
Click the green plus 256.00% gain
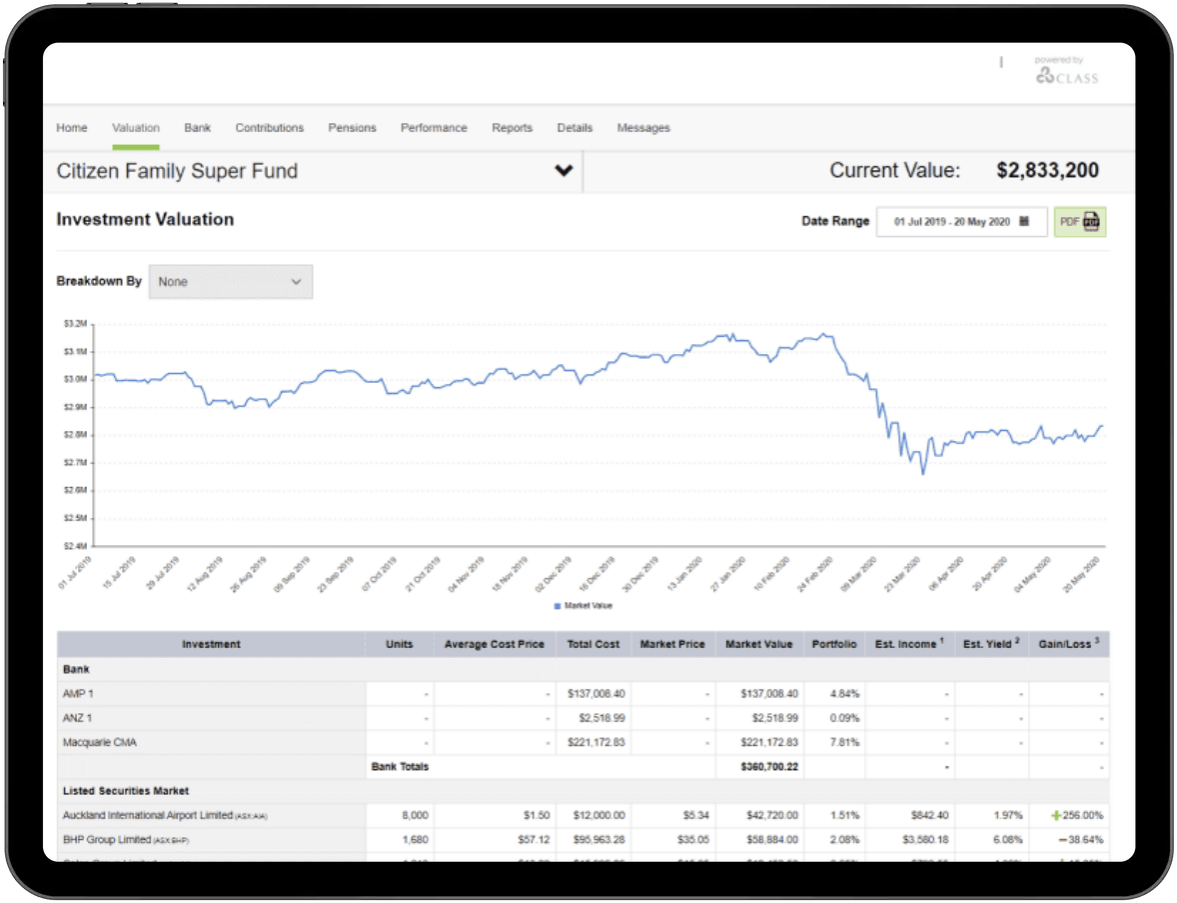1077,815
